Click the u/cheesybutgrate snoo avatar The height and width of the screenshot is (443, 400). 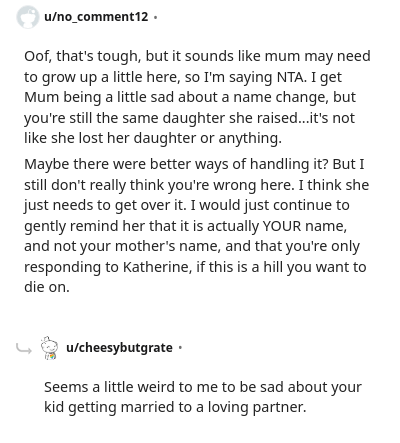click(49, 348)
